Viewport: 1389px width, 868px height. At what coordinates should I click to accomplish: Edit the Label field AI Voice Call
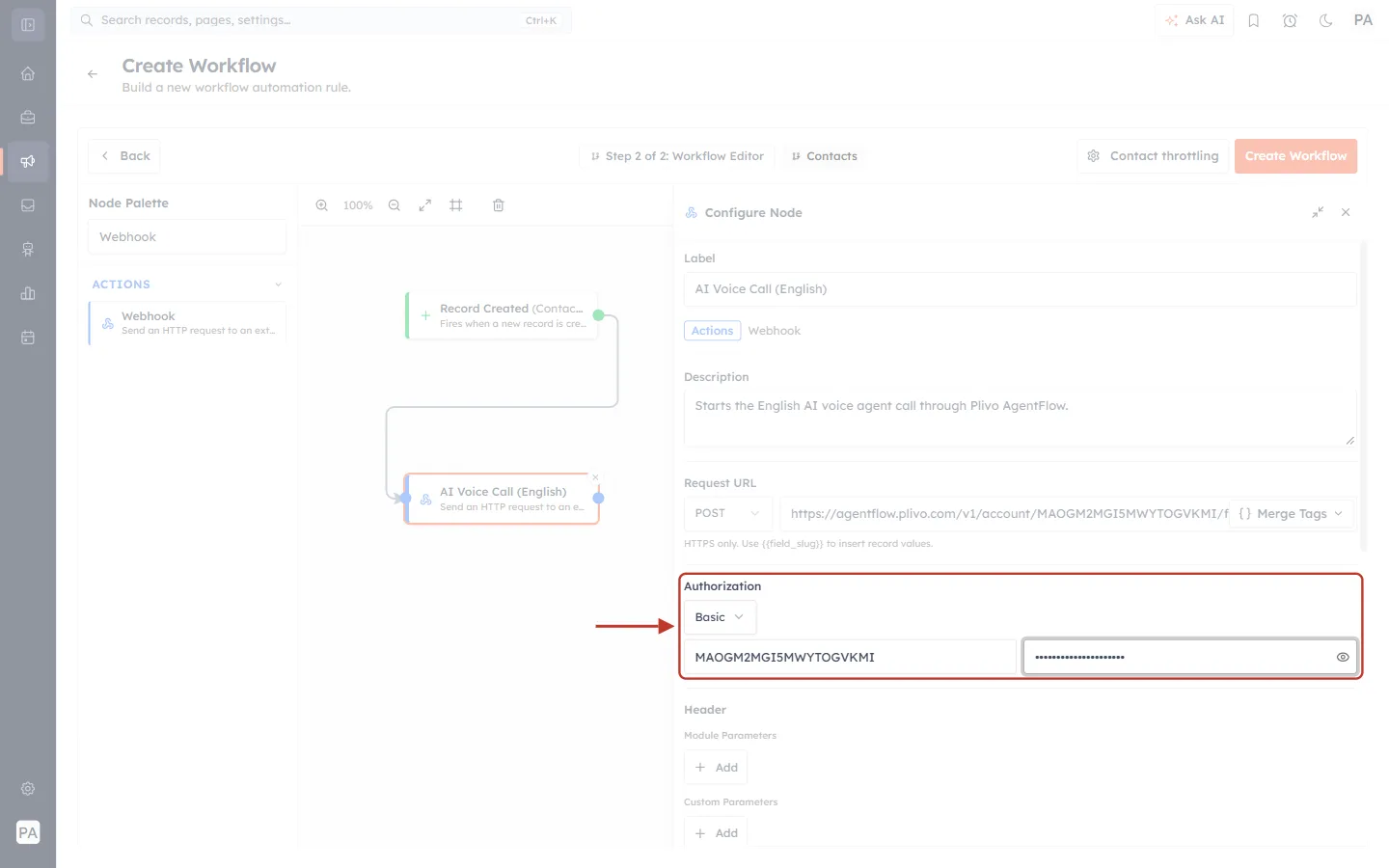(x=1021, y=289)
